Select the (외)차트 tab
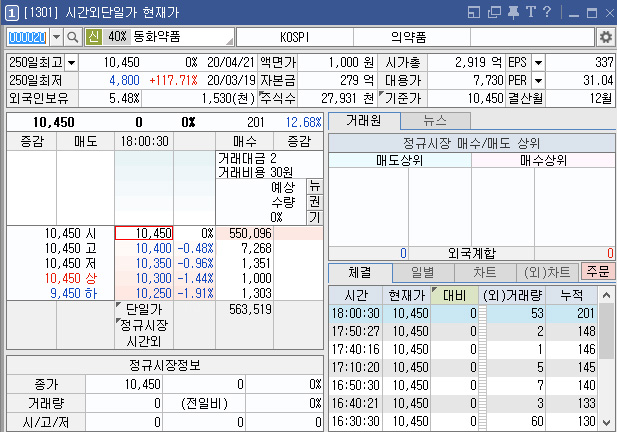Viewport: 617px width, 432px height. tap(547, 273)
